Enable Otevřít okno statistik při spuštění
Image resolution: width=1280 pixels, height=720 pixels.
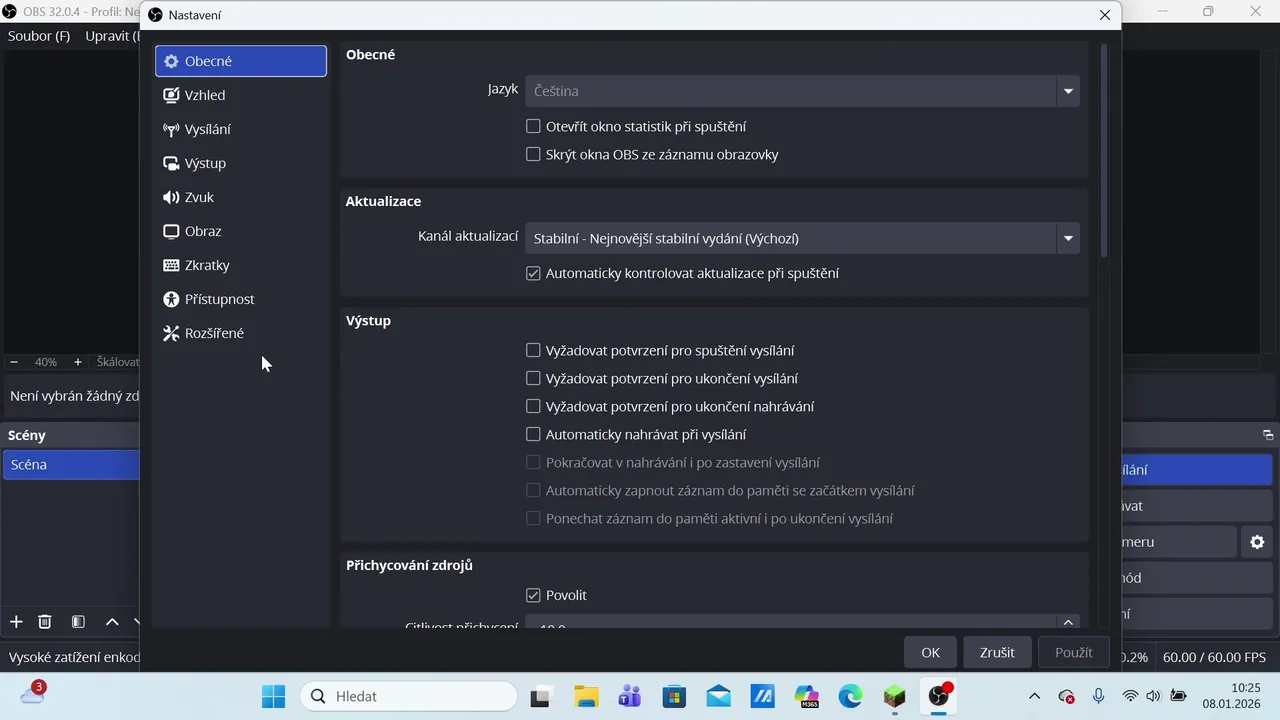click(x=533, y=127)
